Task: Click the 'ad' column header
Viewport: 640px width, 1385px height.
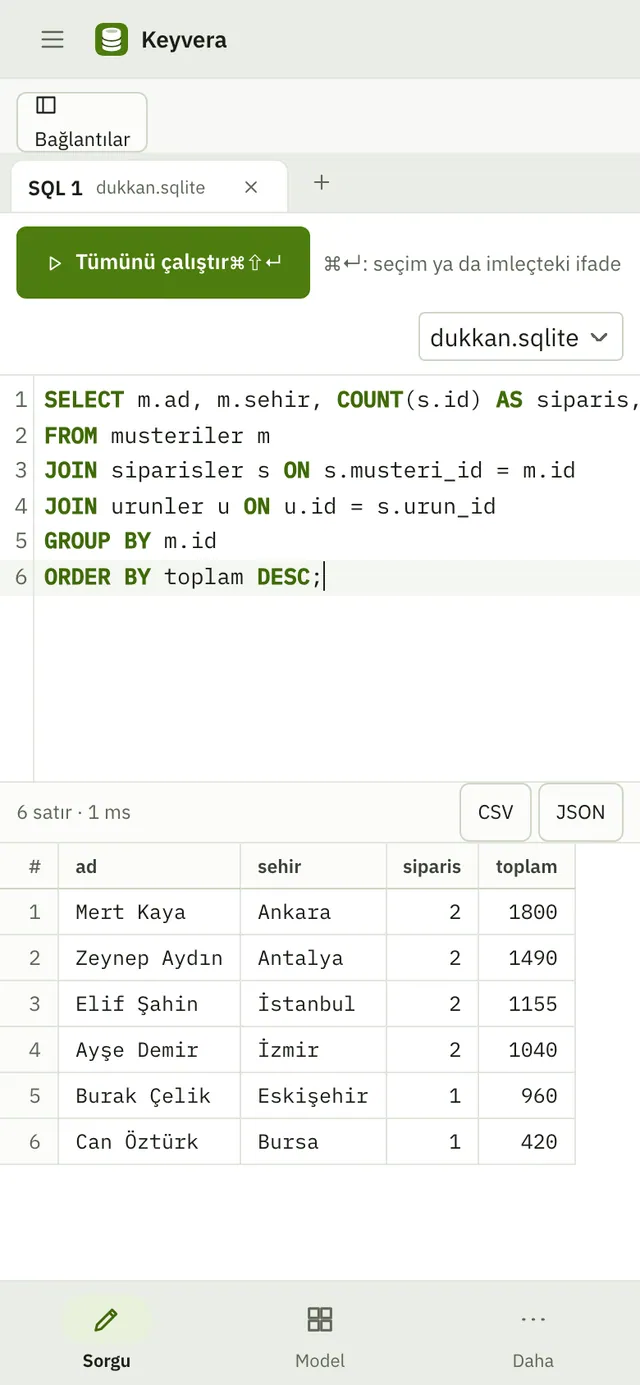Action: (x=149, y=866)
